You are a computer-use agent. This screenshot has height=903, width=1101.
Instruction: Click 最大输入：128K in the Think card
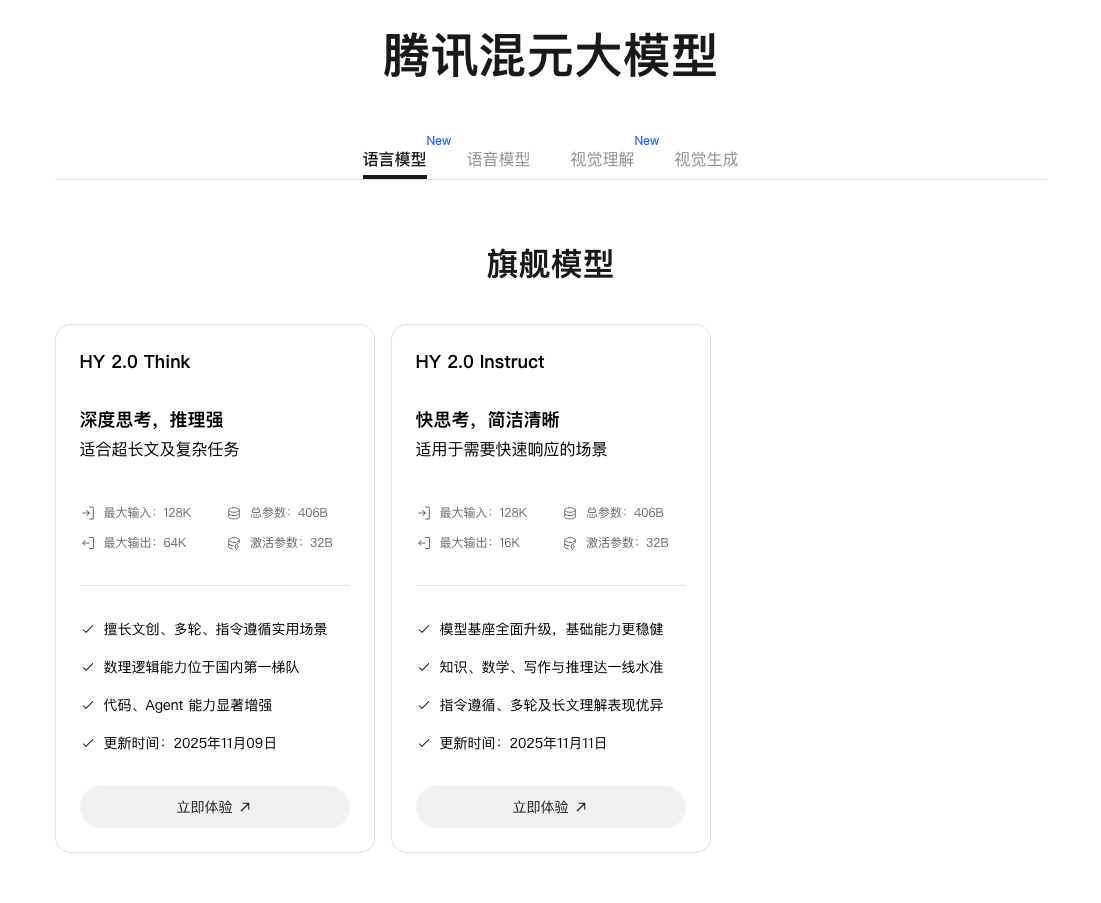click(x=147, y=513)
